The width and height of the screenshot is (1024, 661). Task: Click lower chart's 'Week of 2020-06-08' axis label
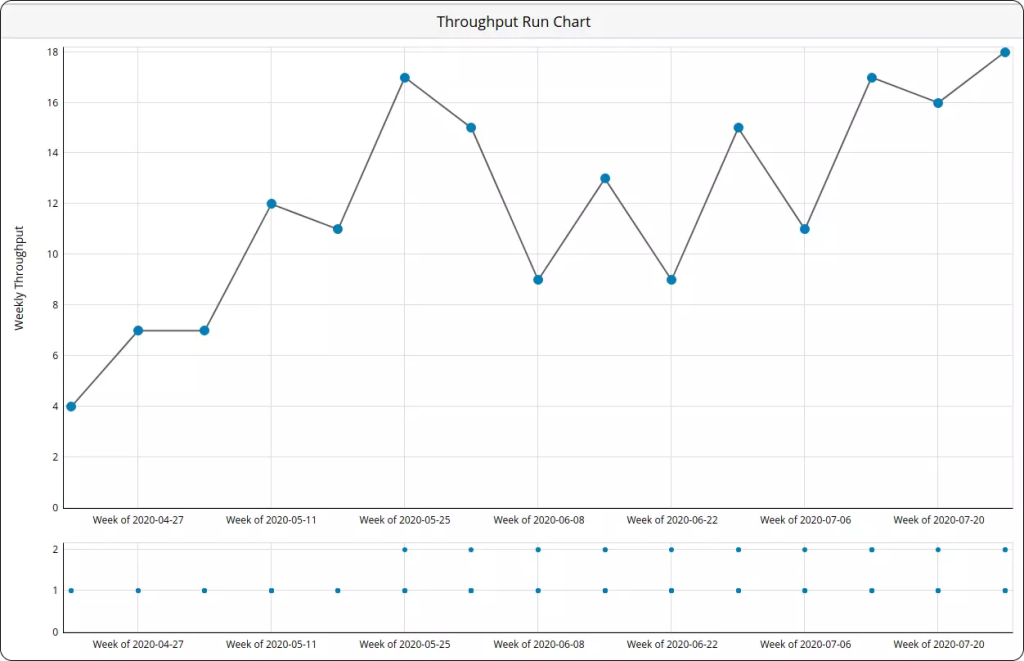(x=538, y=645)
